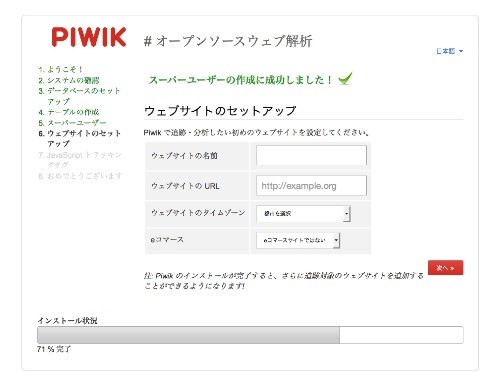Click the red 次へ » button
This screenshot has width=500, height=372.
point(445,268)
